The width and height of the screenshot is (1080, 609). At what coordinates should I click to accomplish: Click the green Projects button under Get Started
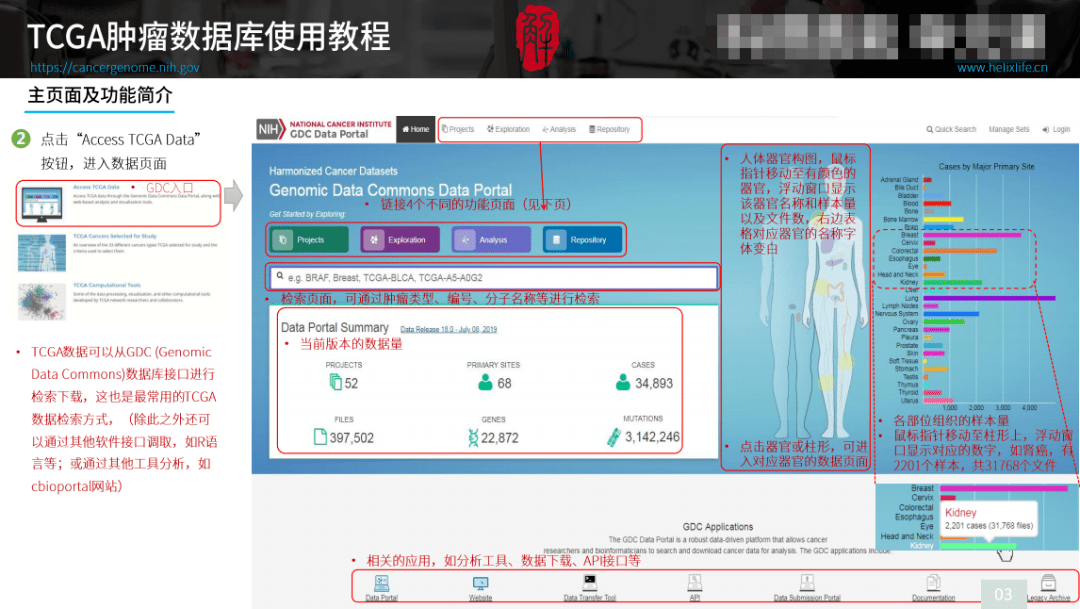[x=309, y=240]
